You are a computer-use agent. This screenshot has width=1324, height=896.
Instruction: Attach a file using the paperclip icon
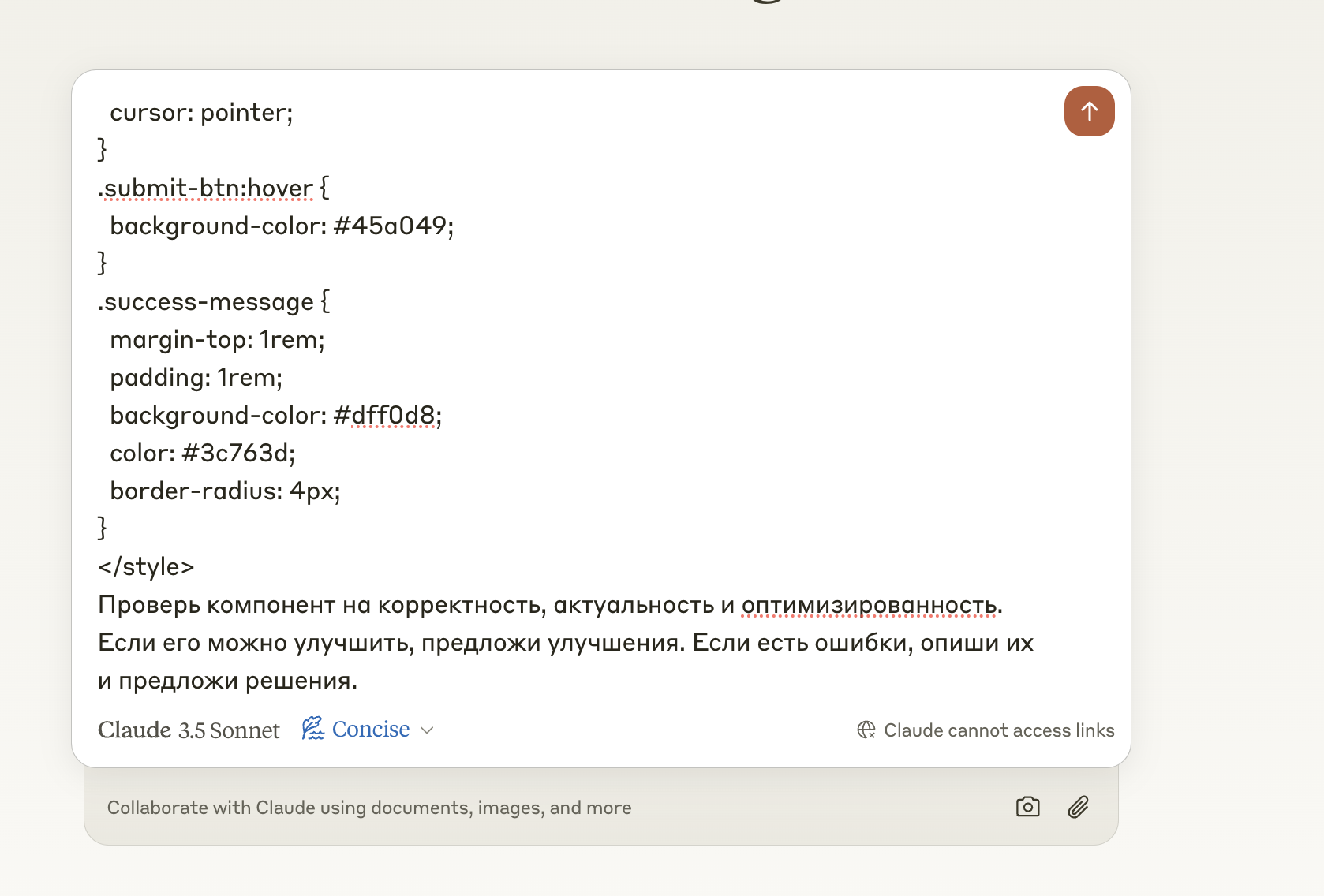(1078, 807)
